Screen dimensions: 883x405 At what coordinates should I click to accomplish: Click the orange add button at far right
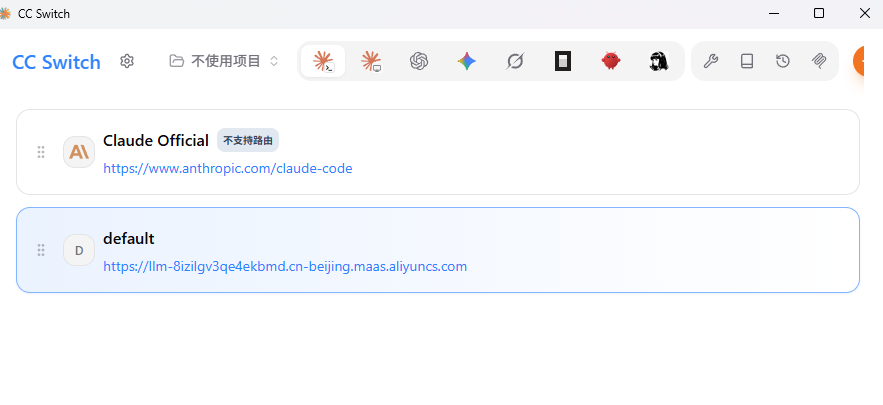click(x=859, y=61)
